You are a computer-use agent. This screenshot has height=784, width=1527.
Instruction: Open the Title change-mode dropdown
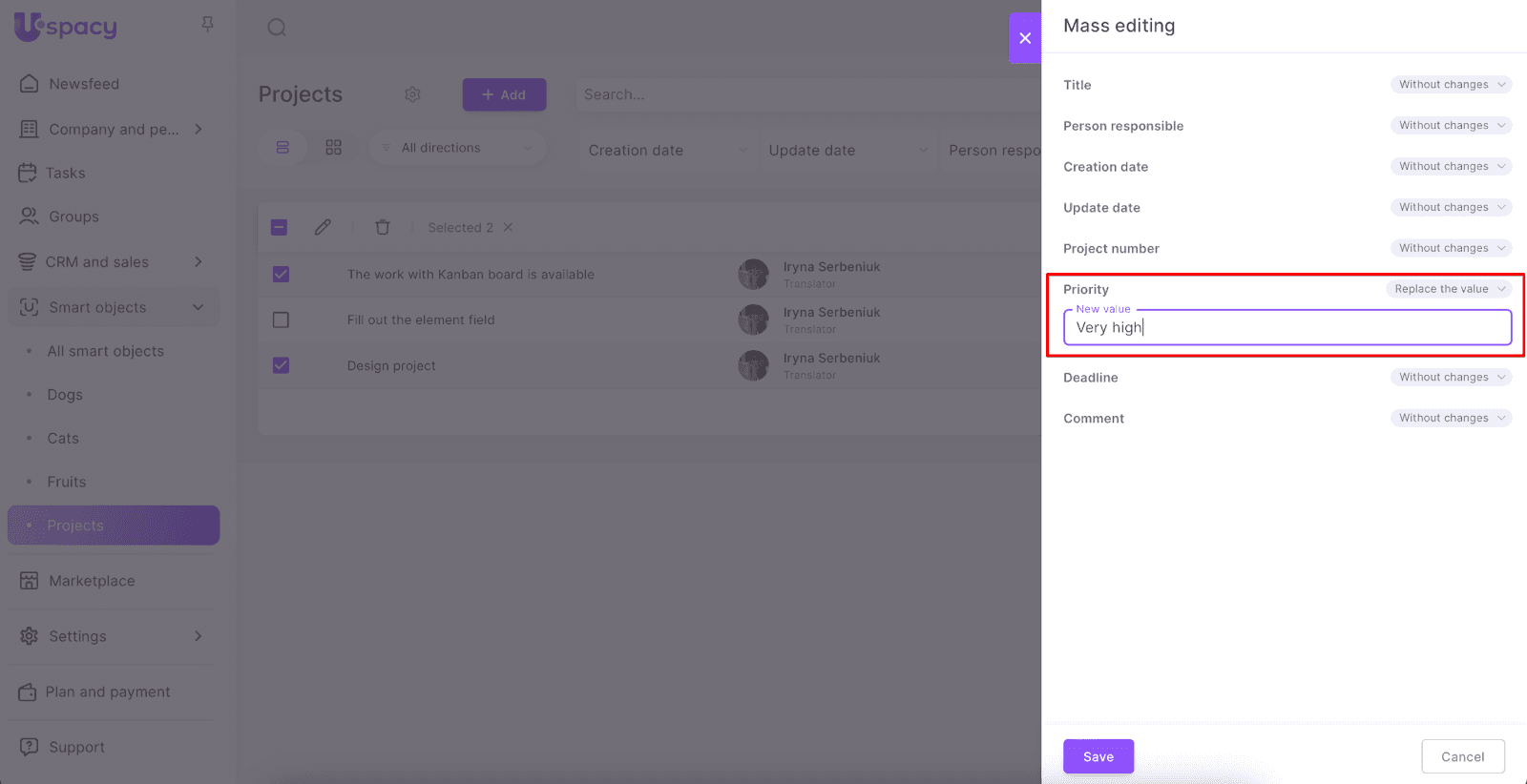[1451, 85]
